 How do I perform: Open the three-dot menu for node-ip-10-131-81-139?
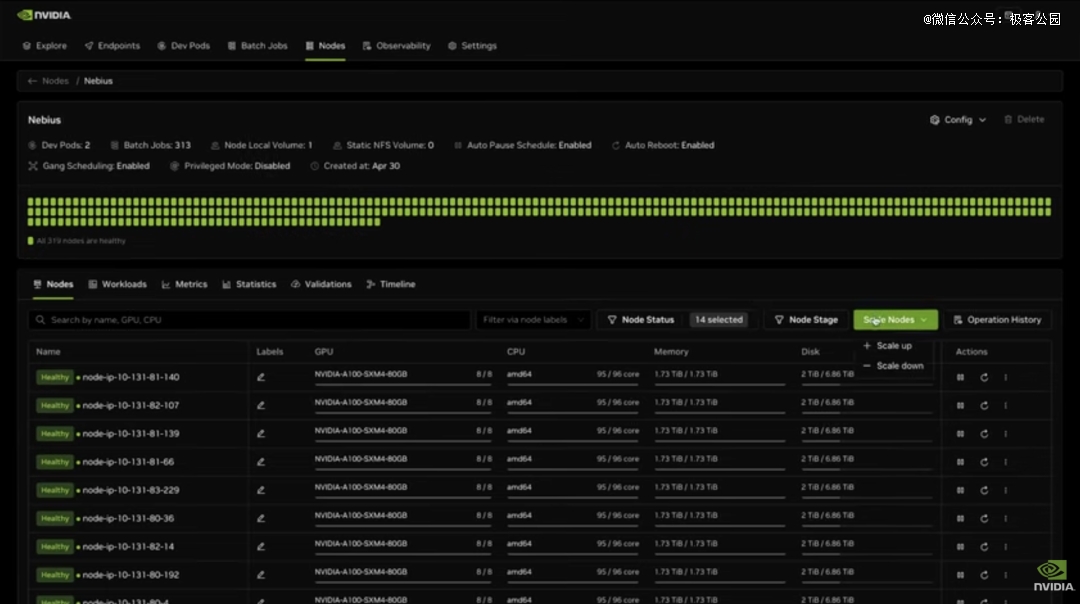(x=1006, y=434)
